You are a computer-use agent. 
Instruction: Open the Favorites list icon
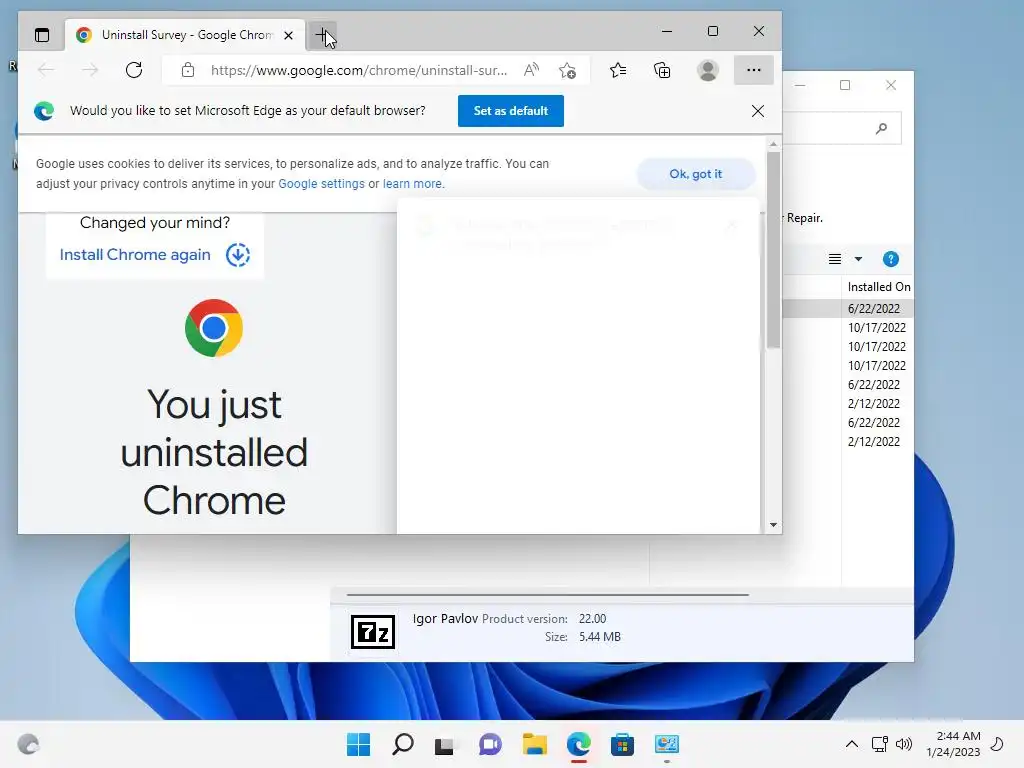click(x=618, y=70)
